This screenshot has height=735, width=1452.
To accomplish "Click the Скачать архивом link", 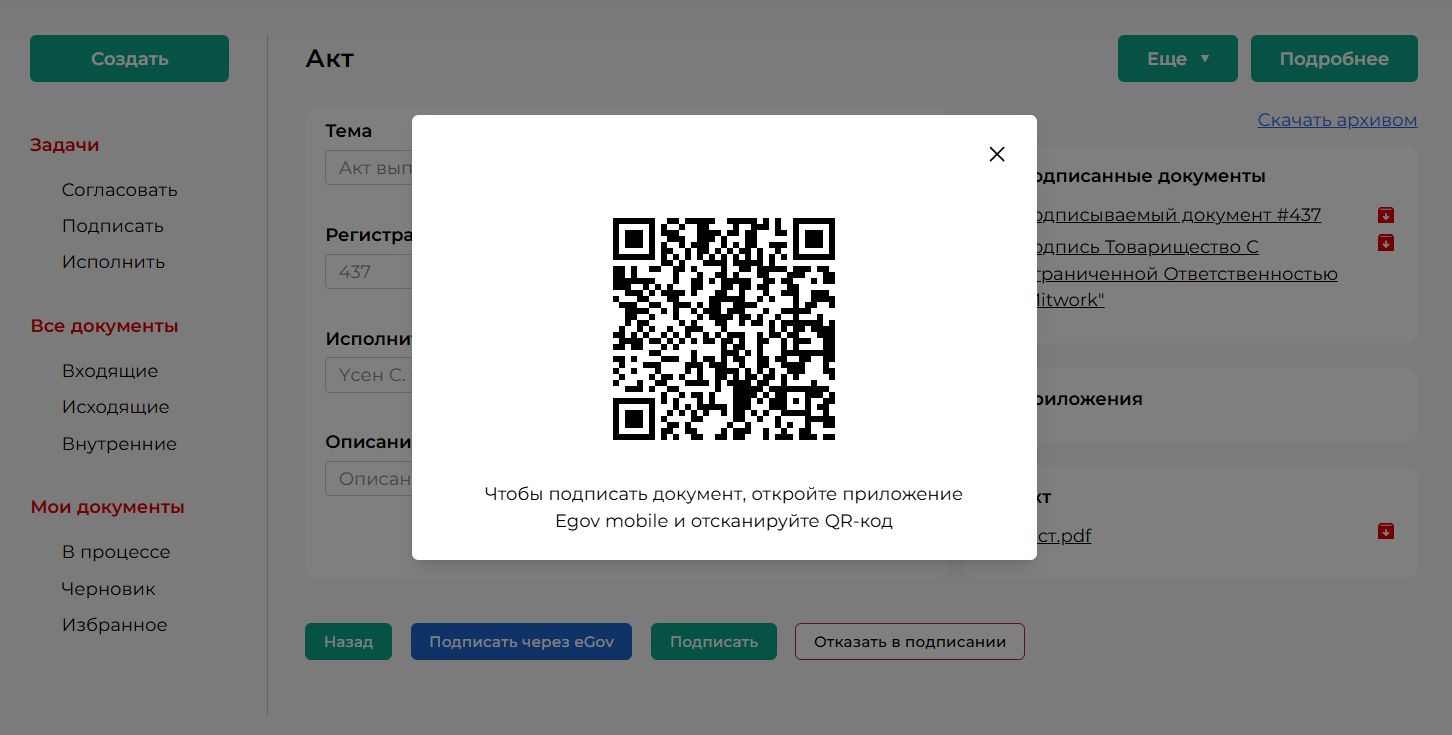I will [1336, 120].
